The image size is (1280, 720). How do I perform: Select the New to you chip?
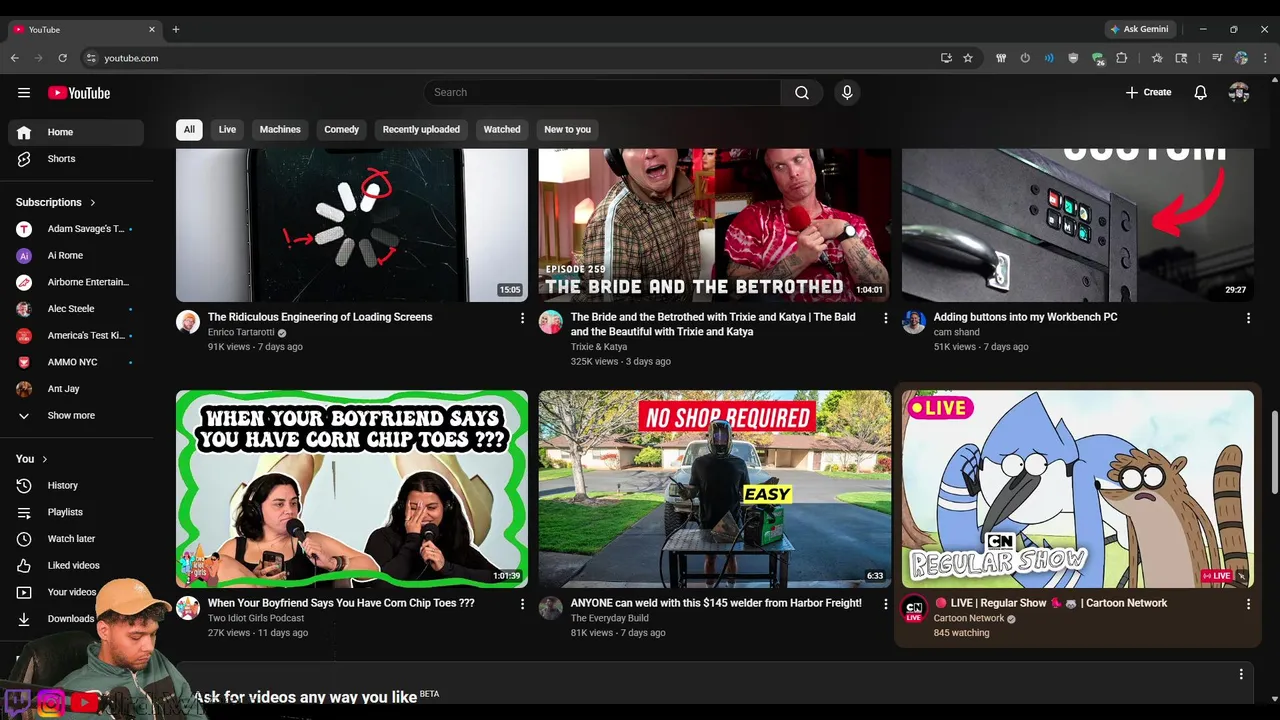coord(567,129)
